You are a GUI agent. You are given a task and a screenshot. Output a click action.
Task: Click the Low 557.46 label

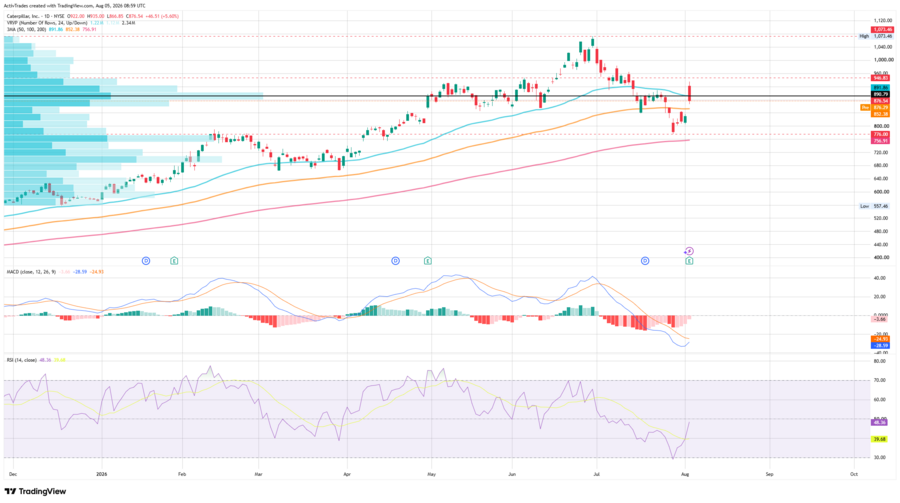[x=874, y=206]
